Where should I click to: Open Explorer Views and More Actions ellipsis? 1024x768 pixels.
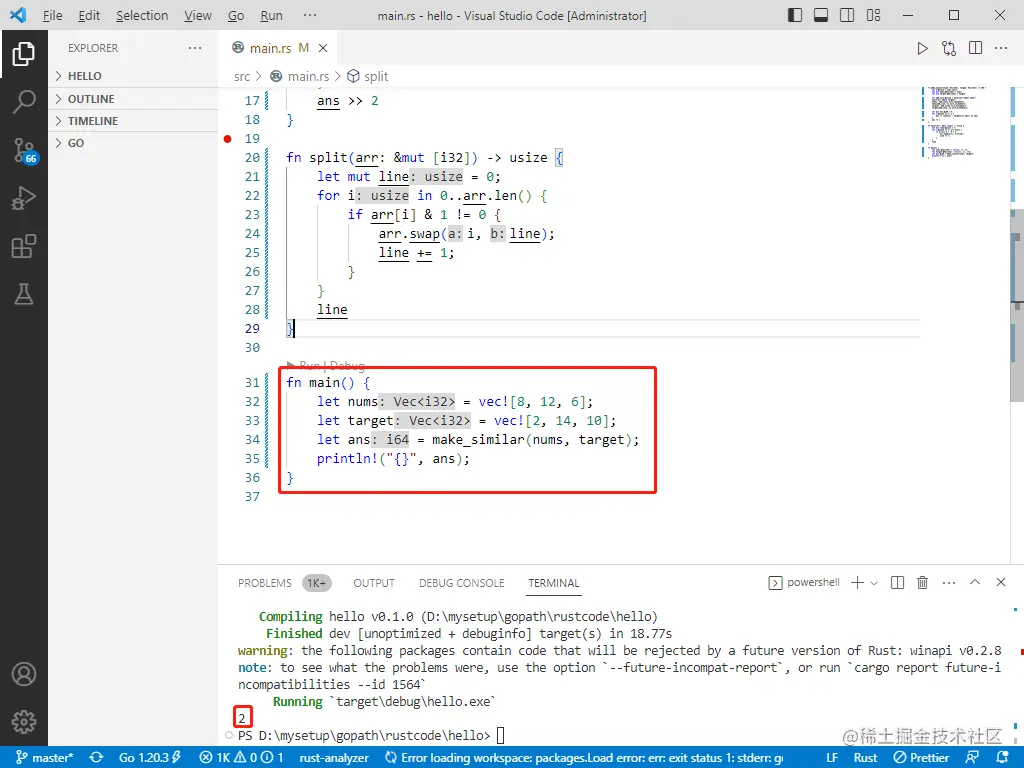tap(195, 48)
